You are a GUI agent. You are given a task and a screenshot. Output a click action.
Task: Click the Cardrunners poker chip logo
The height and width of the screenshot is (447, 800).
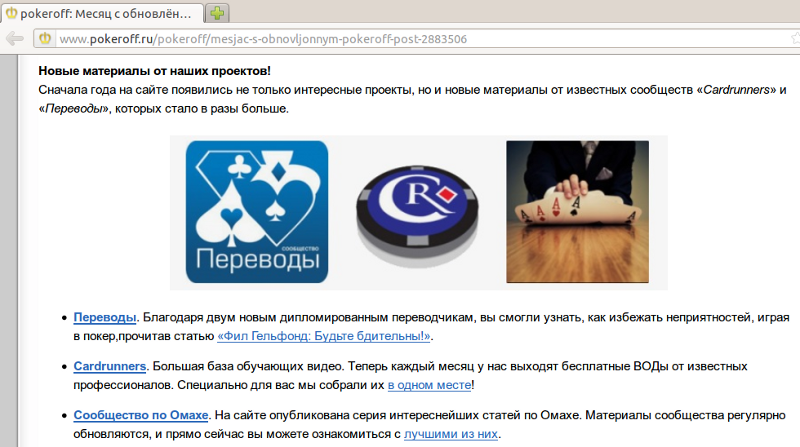click(x=417, y=214)
